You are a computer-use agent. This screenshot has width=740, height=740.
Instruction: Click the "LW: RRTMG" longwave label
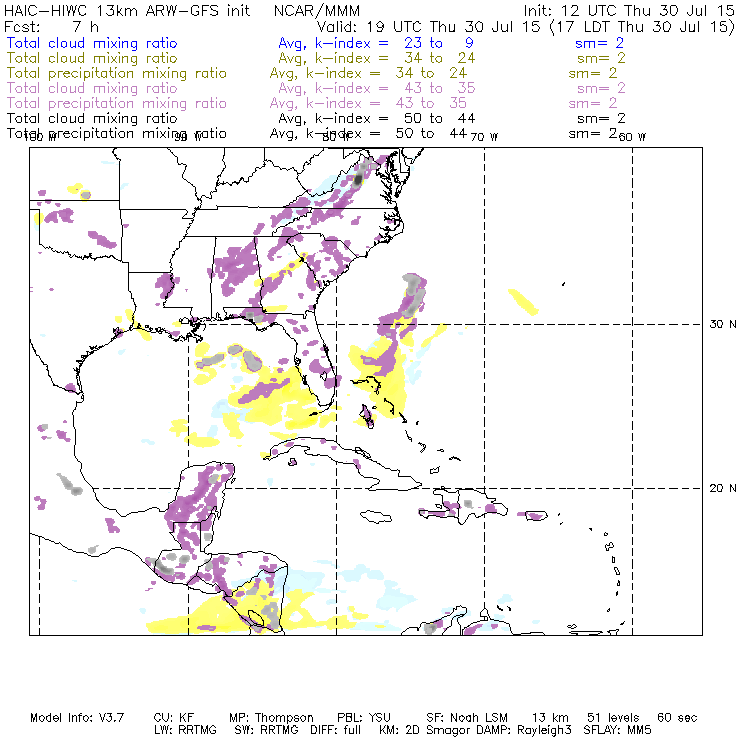[185, 730]
